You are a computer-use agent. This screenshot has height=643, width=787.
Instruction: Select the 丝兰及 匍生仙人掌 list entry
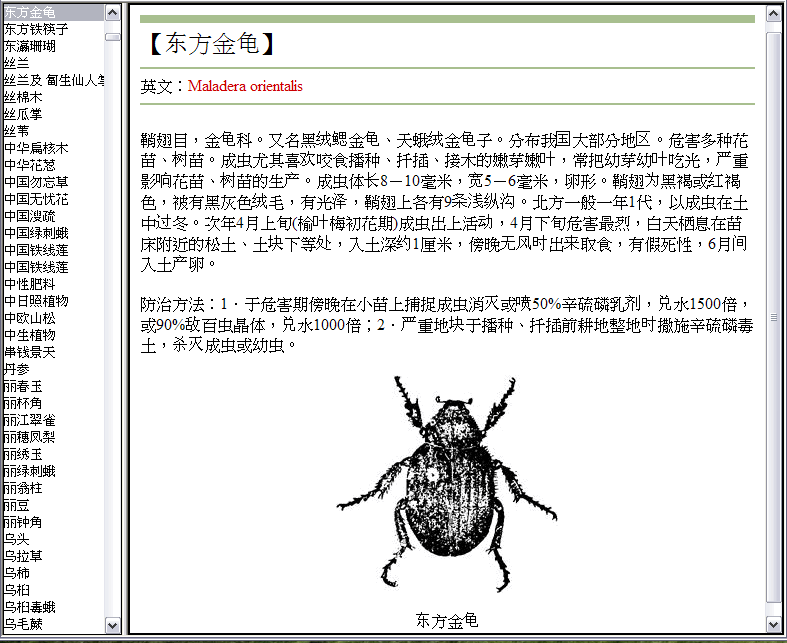point(53,80)
